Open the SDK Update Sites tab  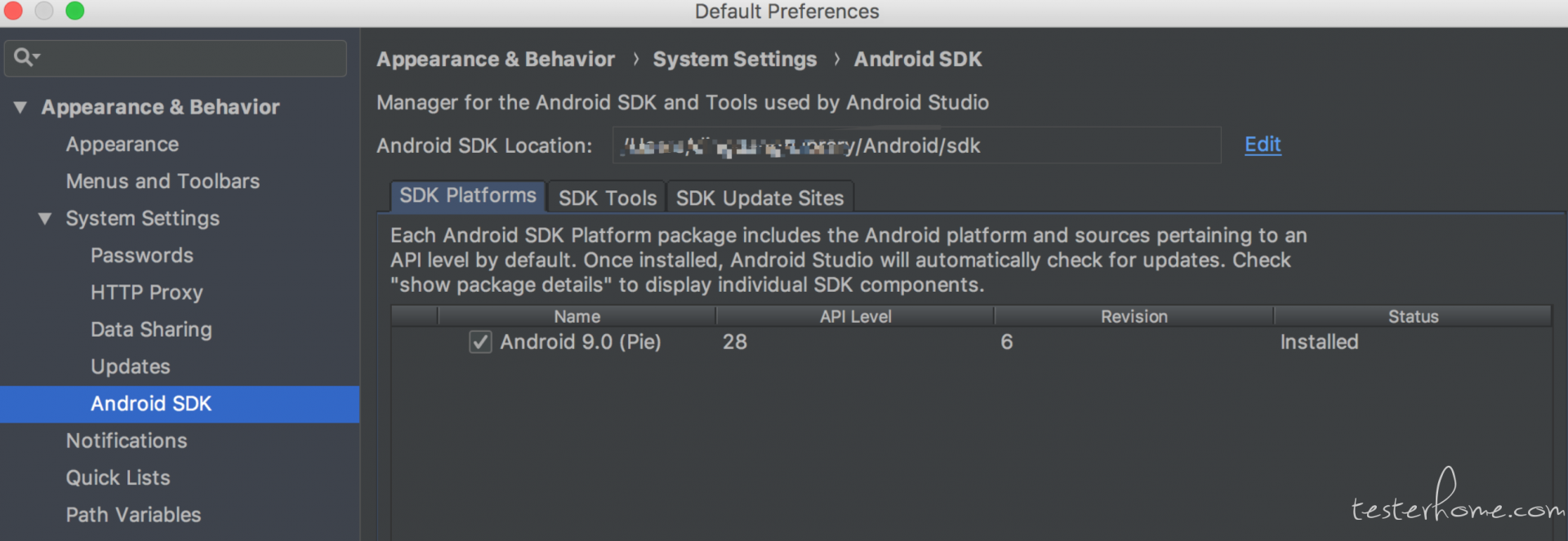click(x=760, y=198)
